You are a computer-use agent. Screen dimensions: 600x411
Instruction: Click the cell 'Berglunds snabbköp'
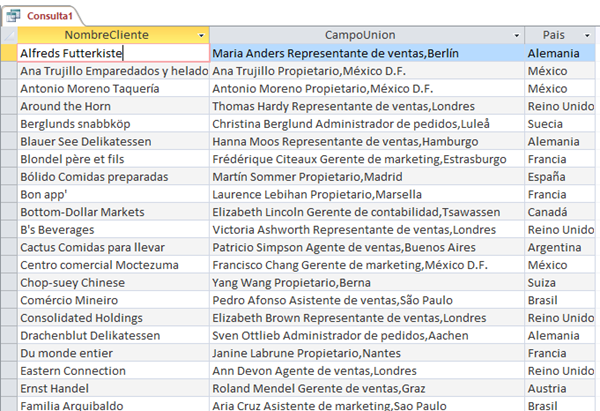click(113, 124)
